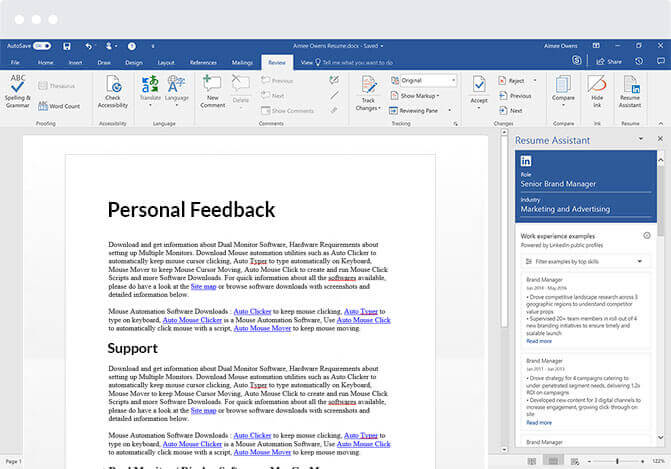Open the Translate tool
This screenshot has width=671, height=469.
(150, 90)
